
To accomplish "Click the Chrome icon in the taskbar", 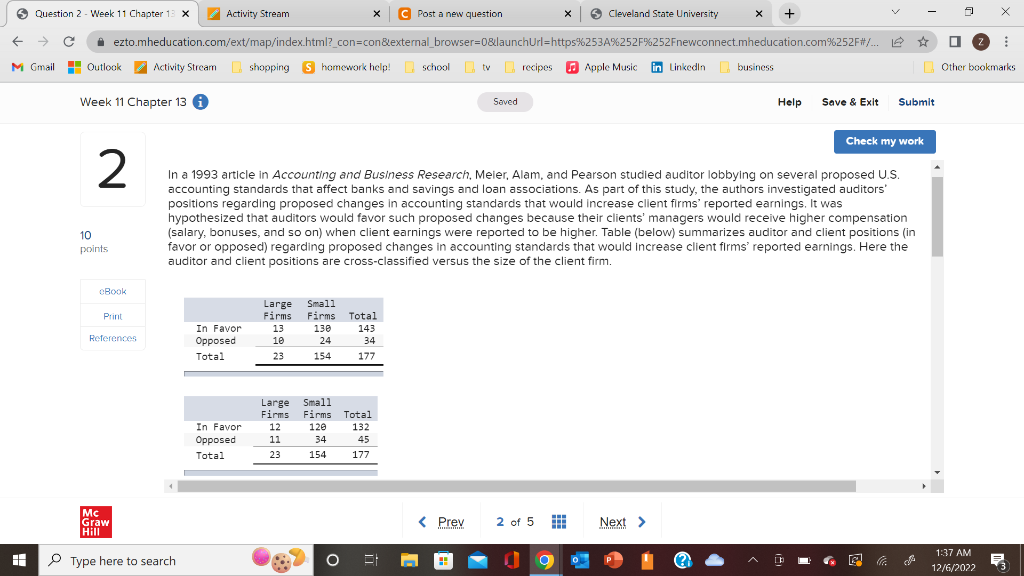I will click(x=545, y=560).
